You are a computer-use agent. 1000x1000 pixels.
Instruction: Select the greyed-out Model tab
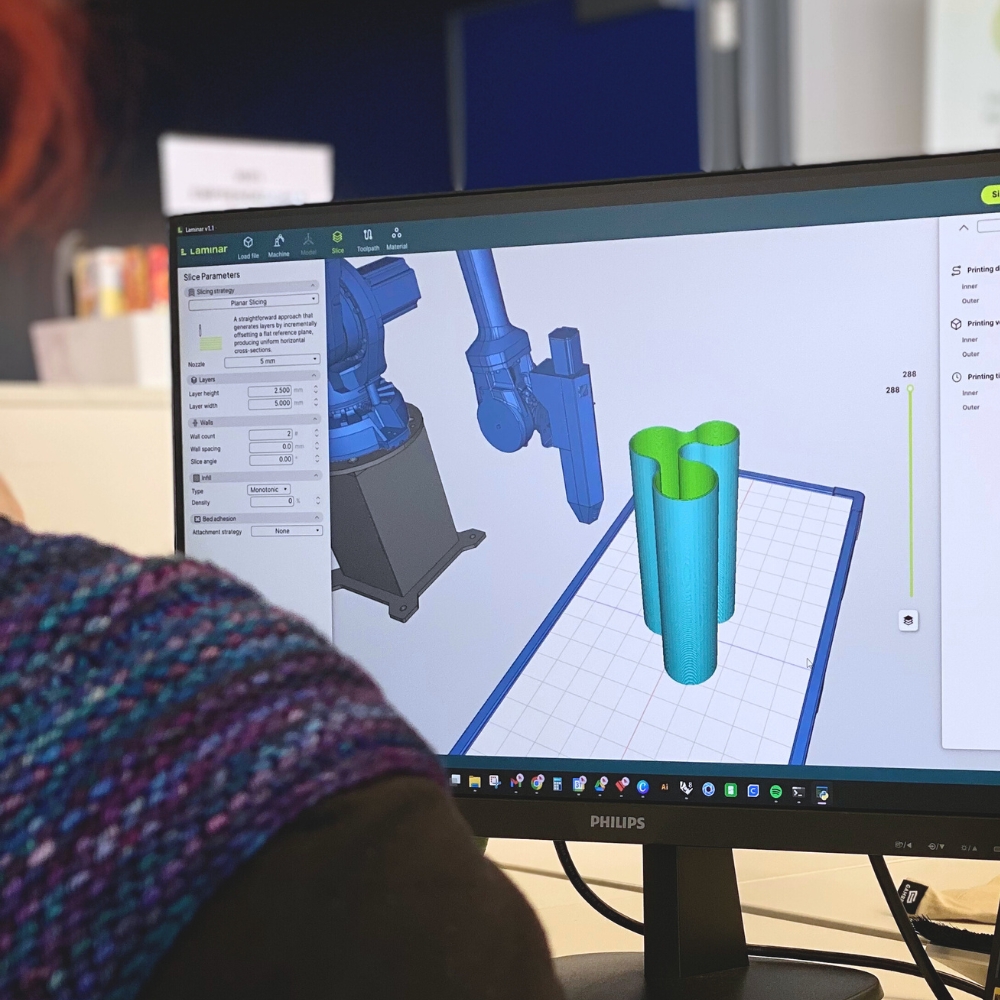pos(308,244)
